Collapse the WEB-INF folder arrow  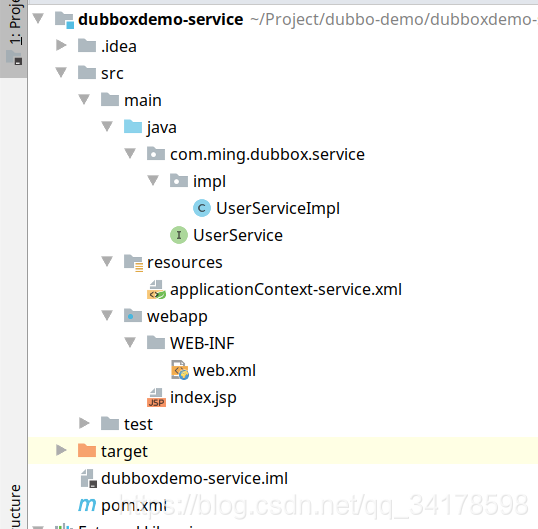click(x=130, y=342)
